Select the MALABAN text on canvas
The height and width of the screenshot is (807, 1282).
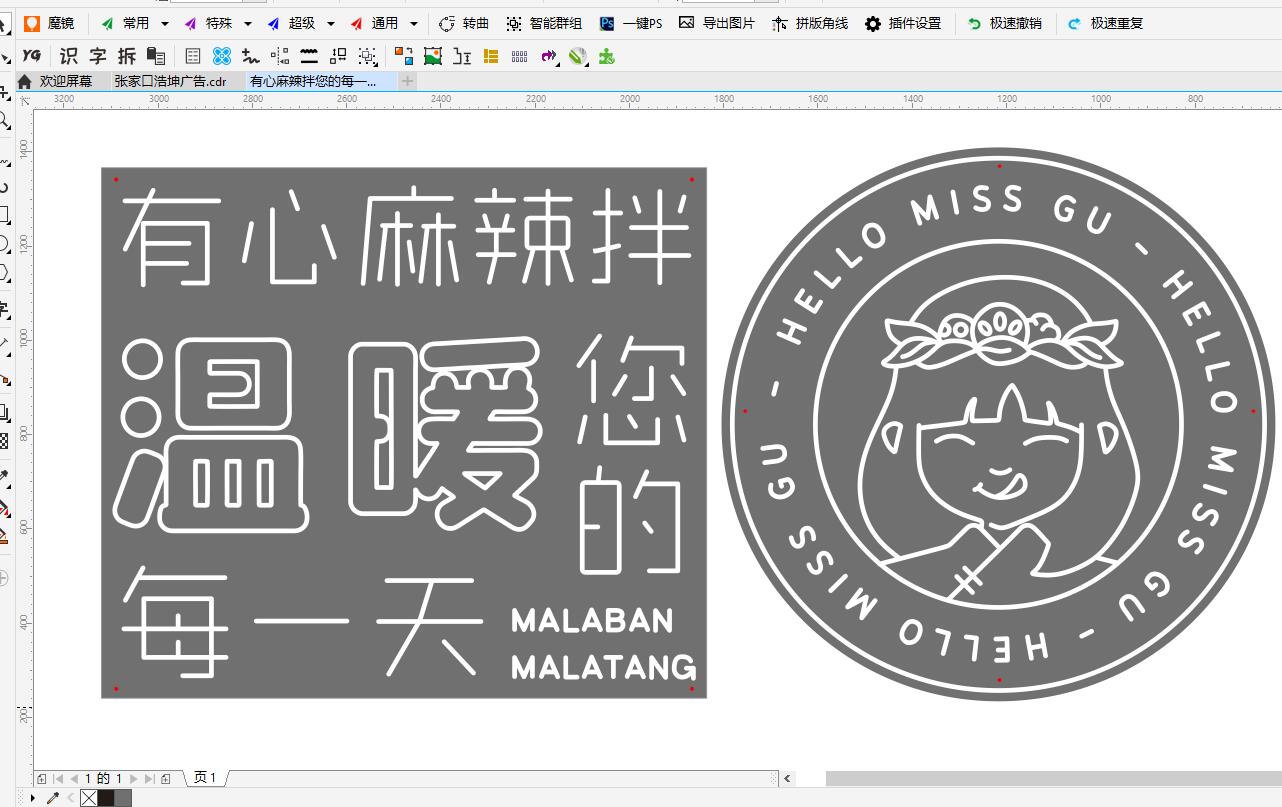pyautogui.click(x=592, y=621)
